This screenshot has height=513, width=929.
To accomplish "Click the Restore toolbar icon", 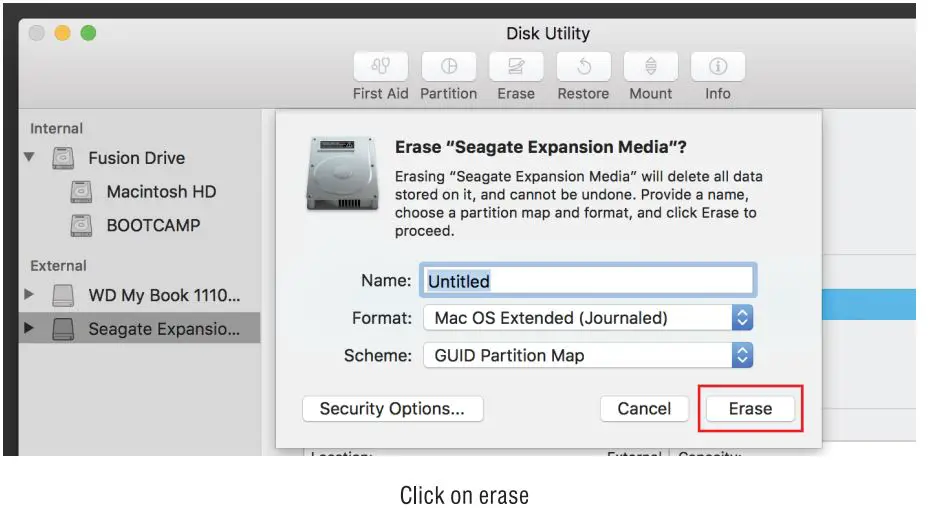I will (x=583, y=67).
